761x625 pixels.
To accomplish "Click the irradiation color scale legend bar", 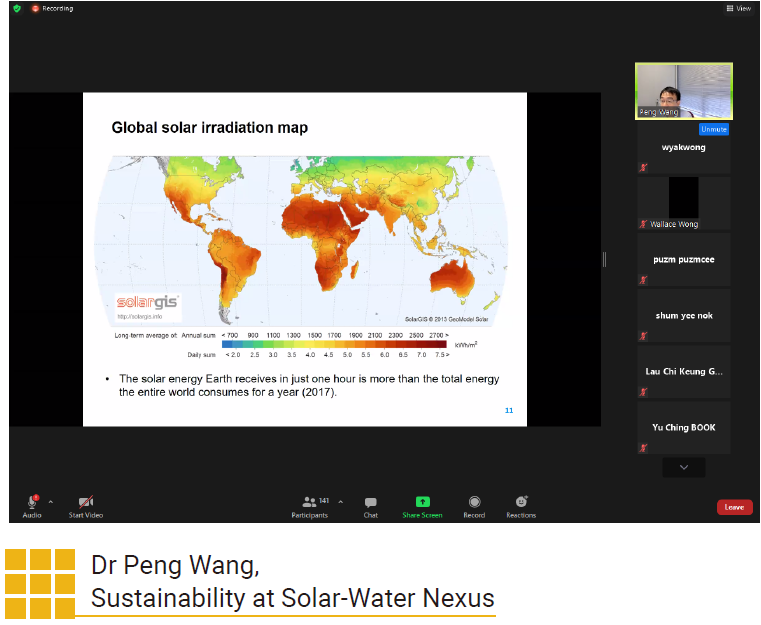I will [334, 345].
